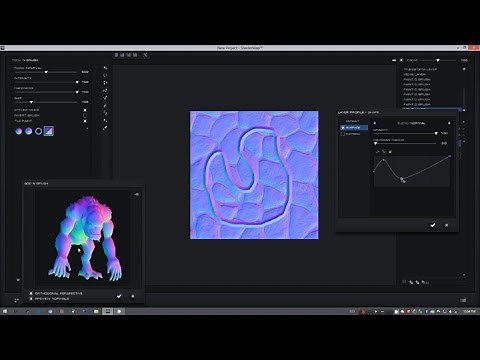Select the circle-shaped tool in tool column
The width and height of the screenshot is (480, 360).
coord(105,75)
